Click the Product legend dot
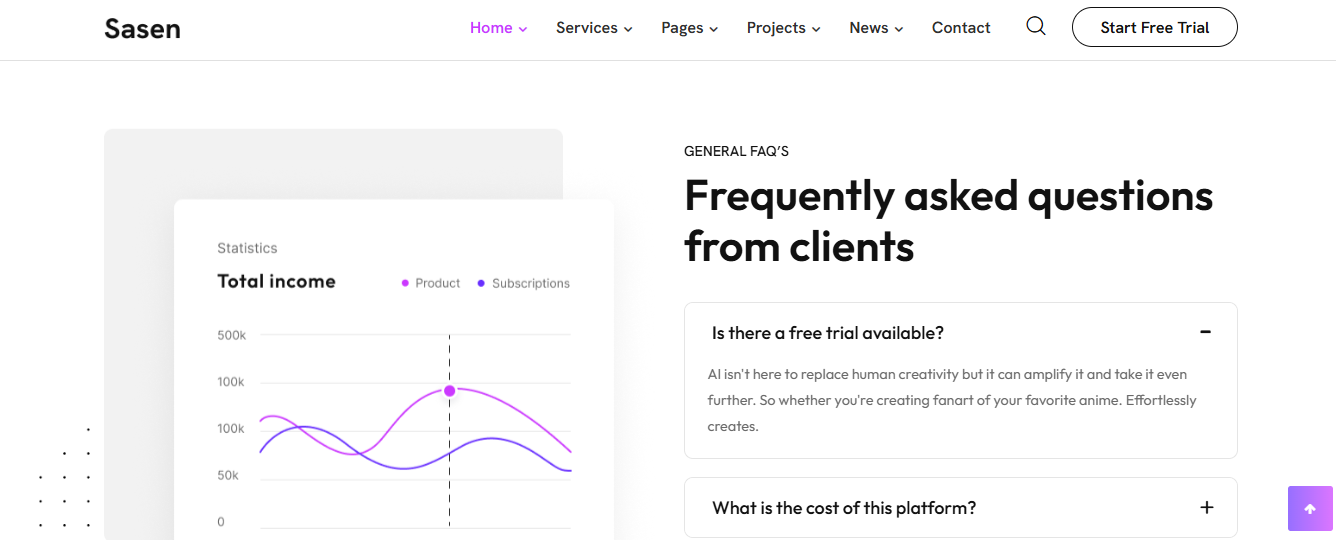This screenshot has height=540, width=1336. click(405, 283)
